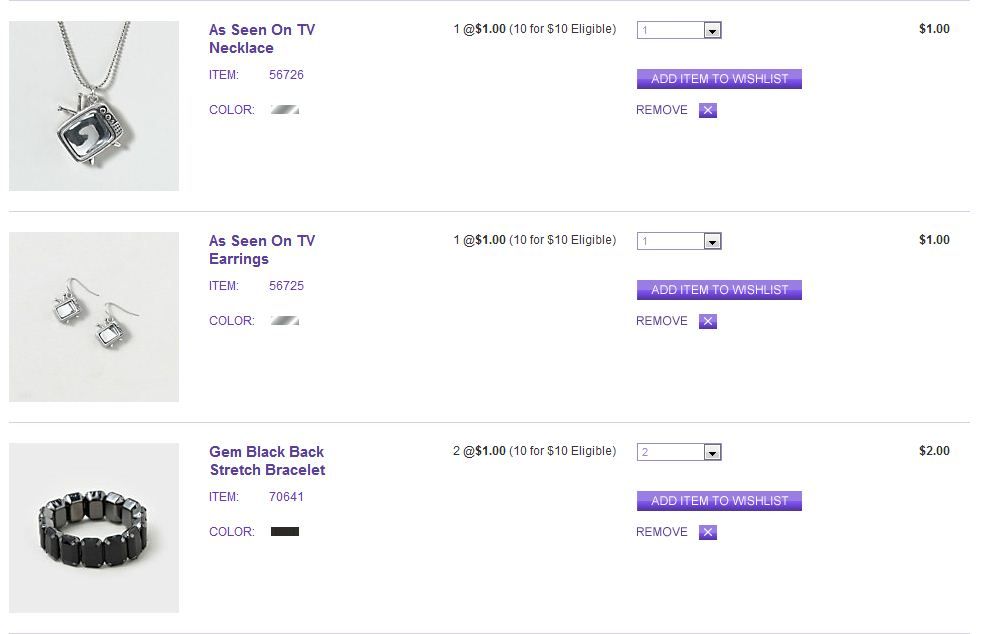990x634 pixels.
Task: Open the As Seen On TV Earrings title link
Action: pyautogui.click(x=261, y=250)
